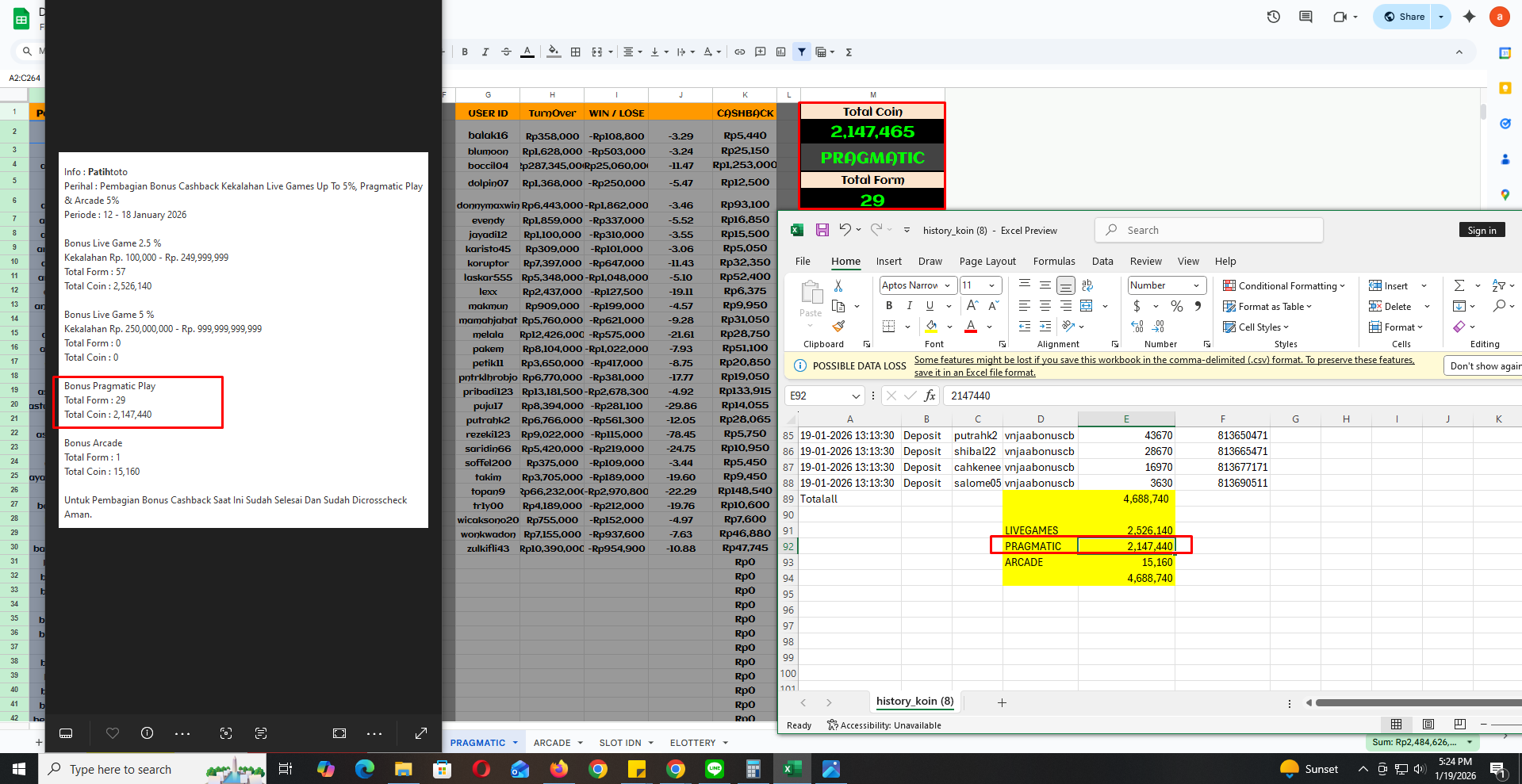Image resolution: width=1522 pixels, height=784 pixels.
Task: Click the Cut scissors icon in Excel ribbon
Action: [x=838, y=285]
